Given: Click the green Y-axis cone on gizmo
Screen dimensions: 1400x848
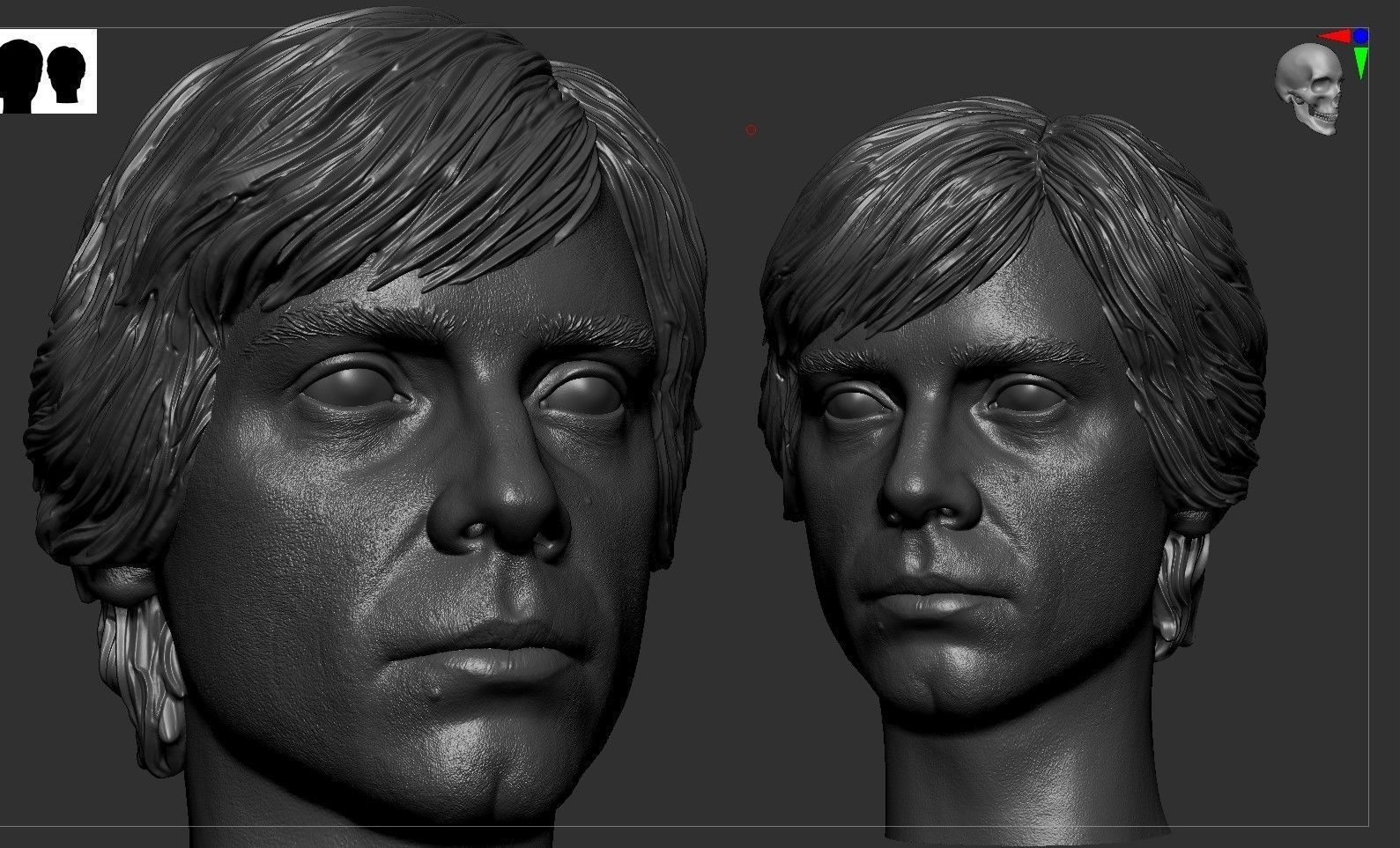Looking at the screenshot, I should (x=1361, y=63).
